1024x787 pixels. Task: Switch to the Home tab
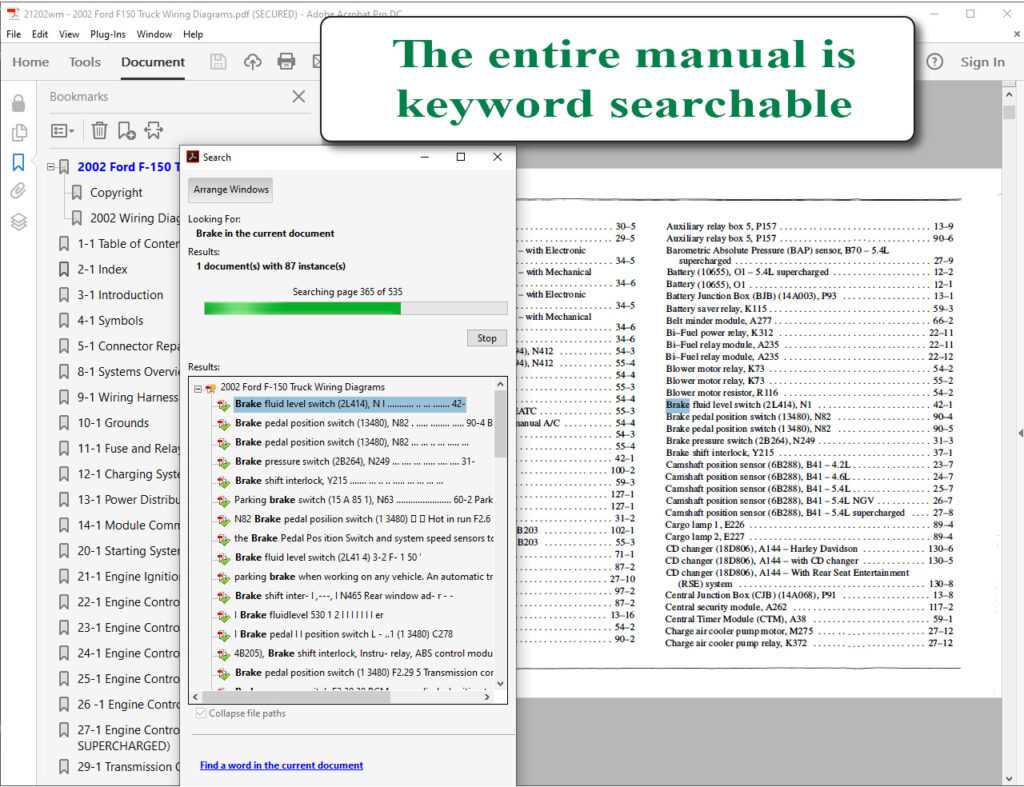31,62
